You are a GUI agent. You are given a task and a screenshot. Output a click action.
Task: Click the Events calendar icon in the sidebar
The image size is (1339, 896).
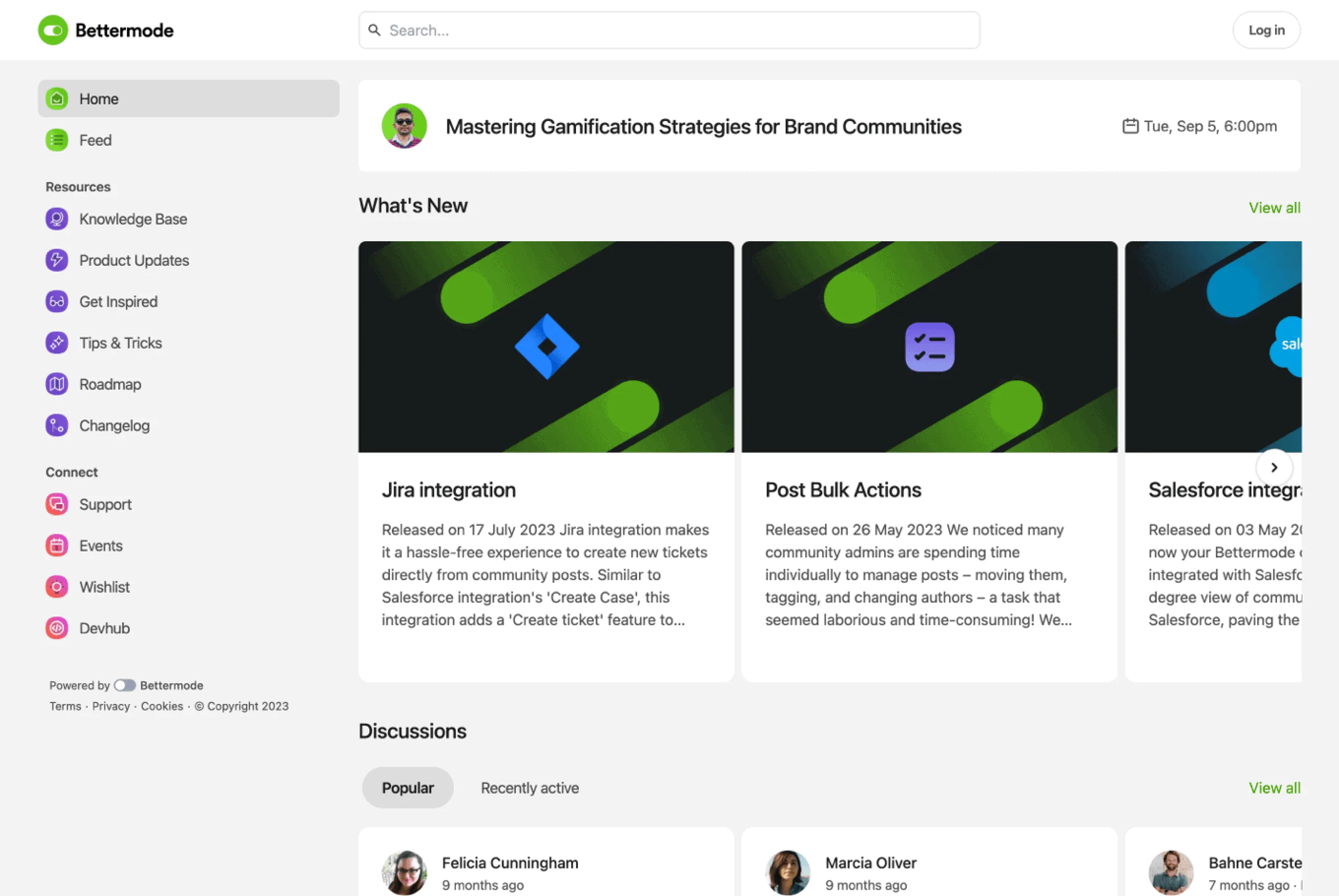(x=57, y=545)
